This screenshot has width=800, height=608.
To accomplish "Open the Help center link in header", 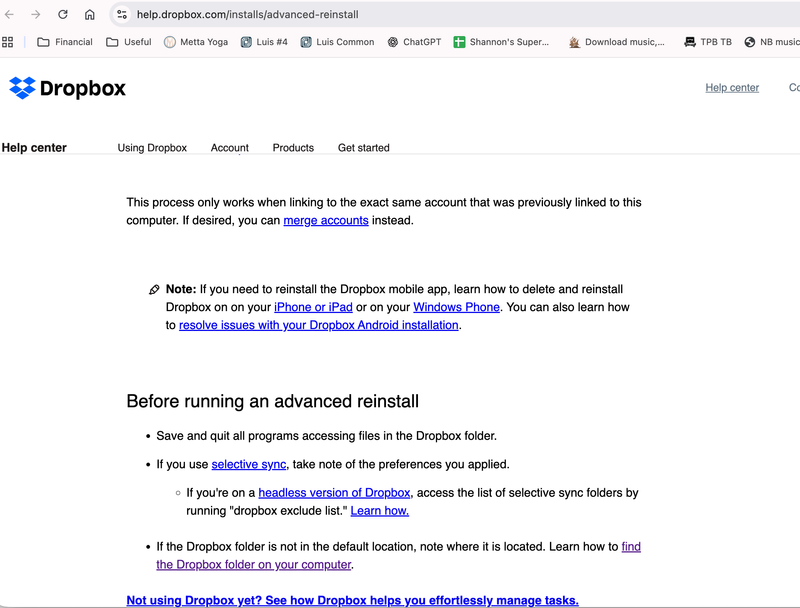I will click(732, 88).
